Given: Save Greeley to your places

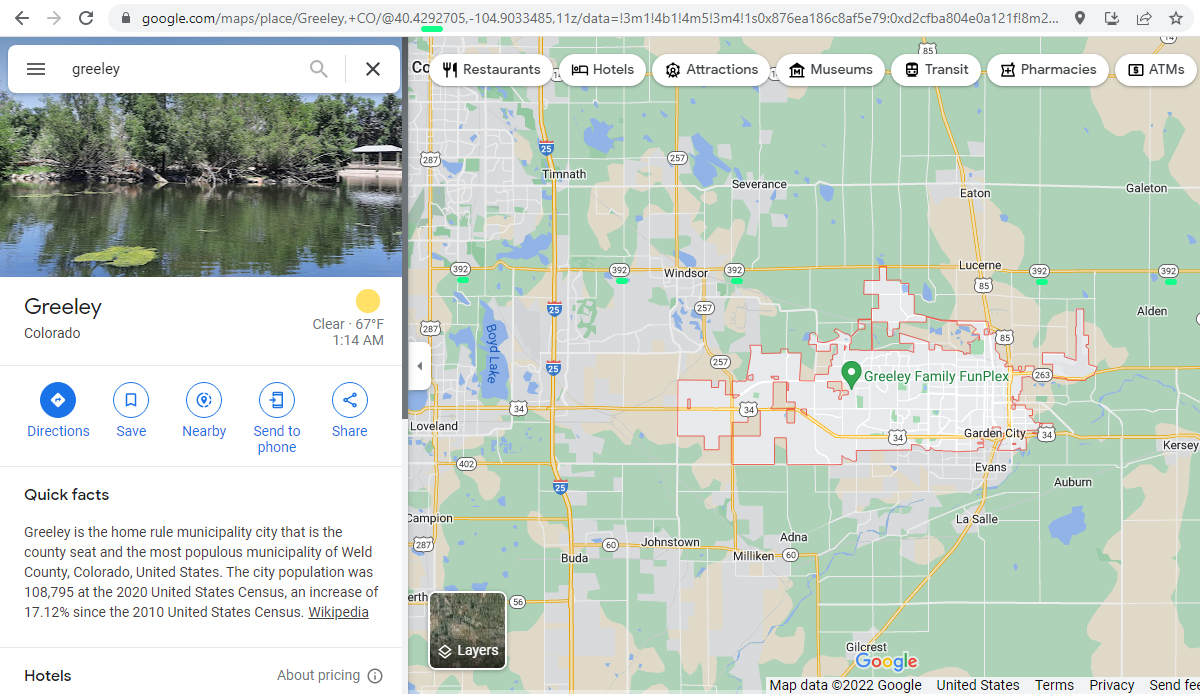Looking at the screenshot, I should tap(131, 401).
